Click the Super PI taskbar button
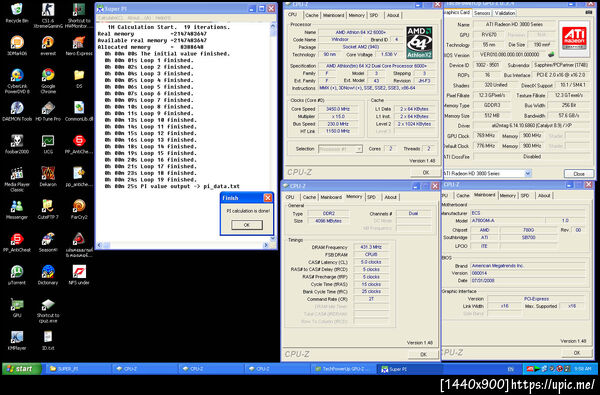The height and width of the screenshot is (395, 600). pyautogui.click(x=409, y=369)
